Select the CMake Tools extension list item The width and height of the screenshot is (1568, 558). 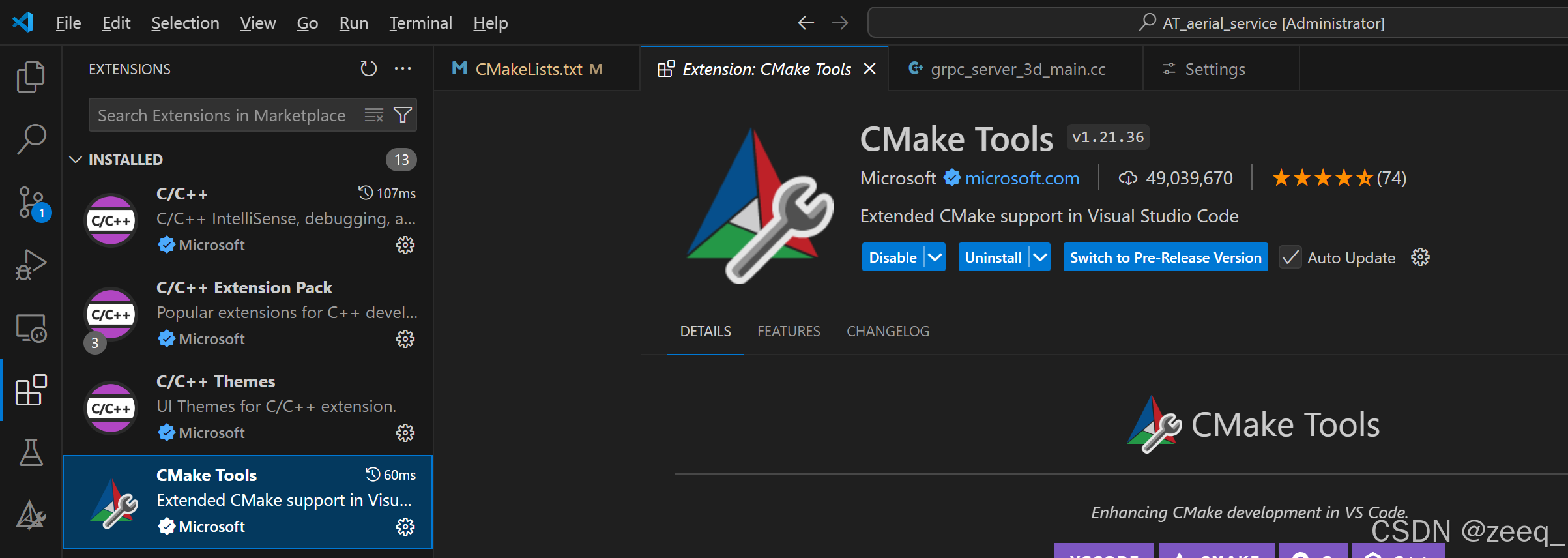(x=248, y=501)
